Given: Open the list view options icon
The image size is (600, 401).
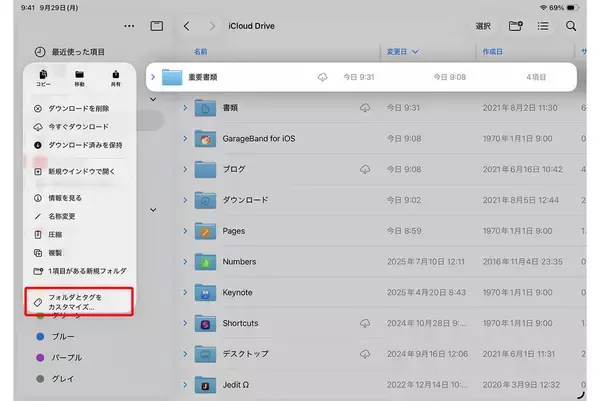Looking at the screenshot, I should tap(543, 26).
